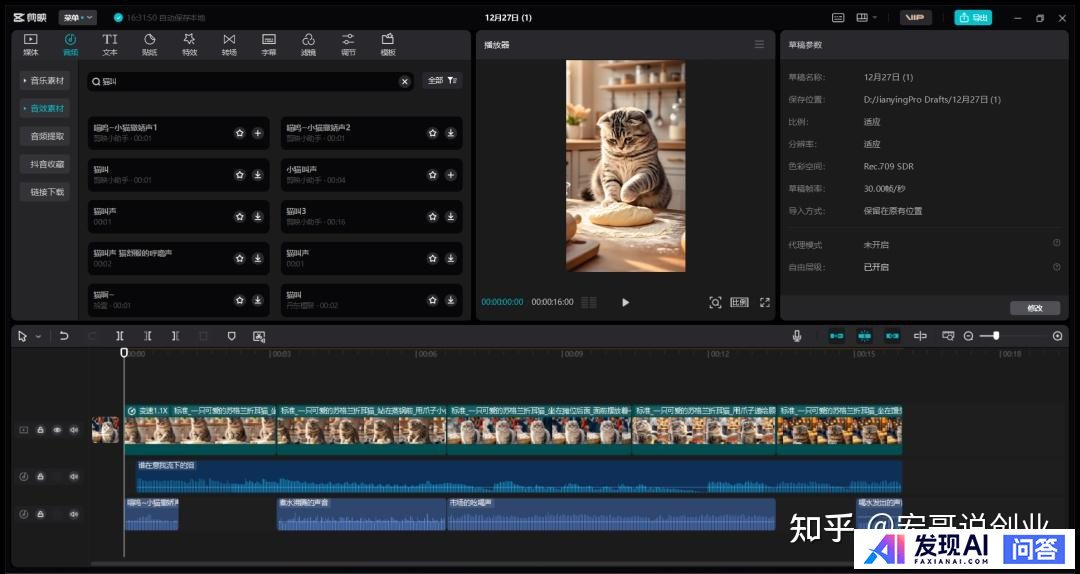
Task: Favorite the 喵呜-小猫撒娇声1 sound effect
Action: pos(240,133)
